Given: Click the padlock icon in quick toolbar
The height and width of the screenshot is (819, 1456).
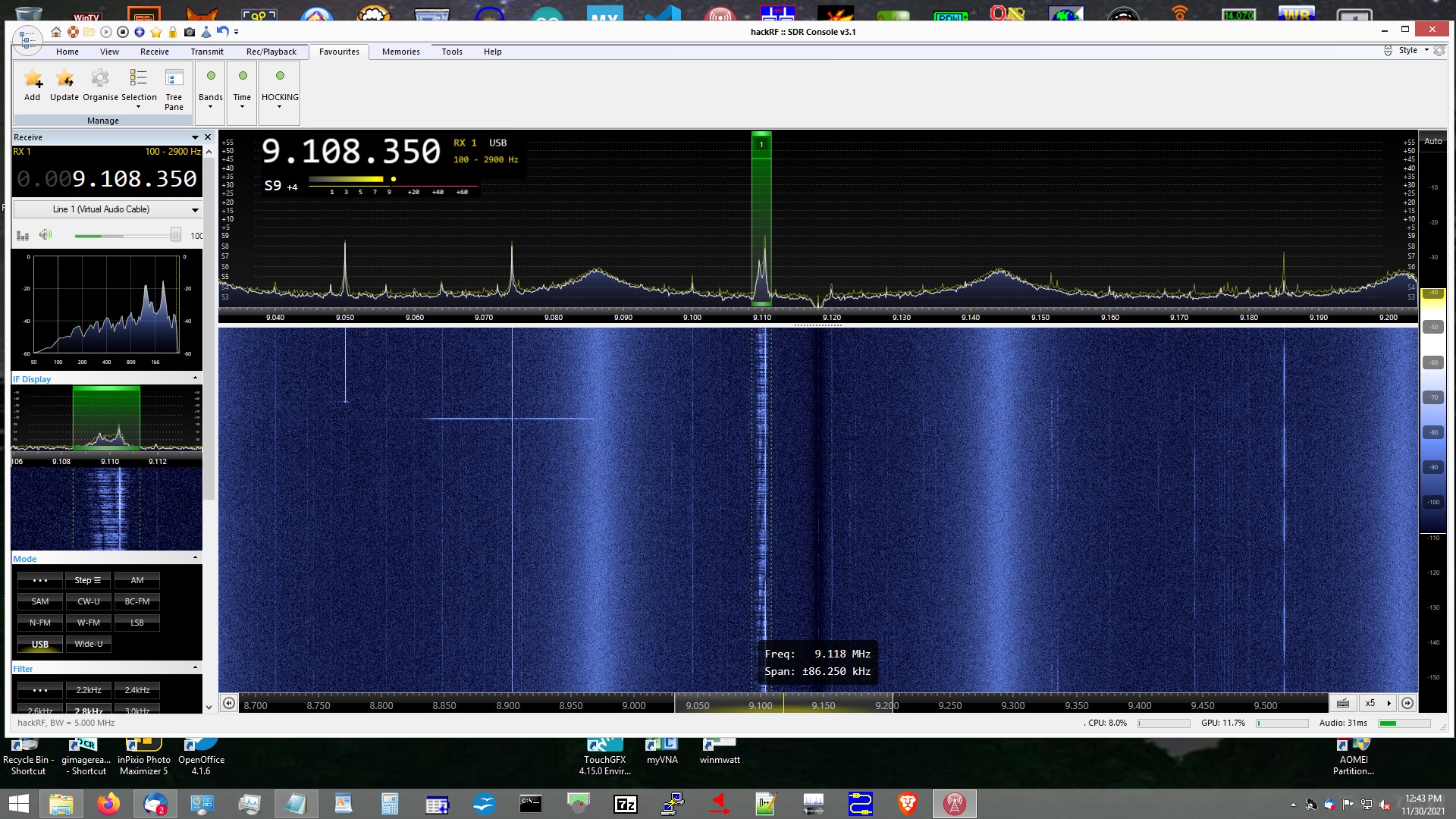Looking at the screenshot, I should 173,32.
